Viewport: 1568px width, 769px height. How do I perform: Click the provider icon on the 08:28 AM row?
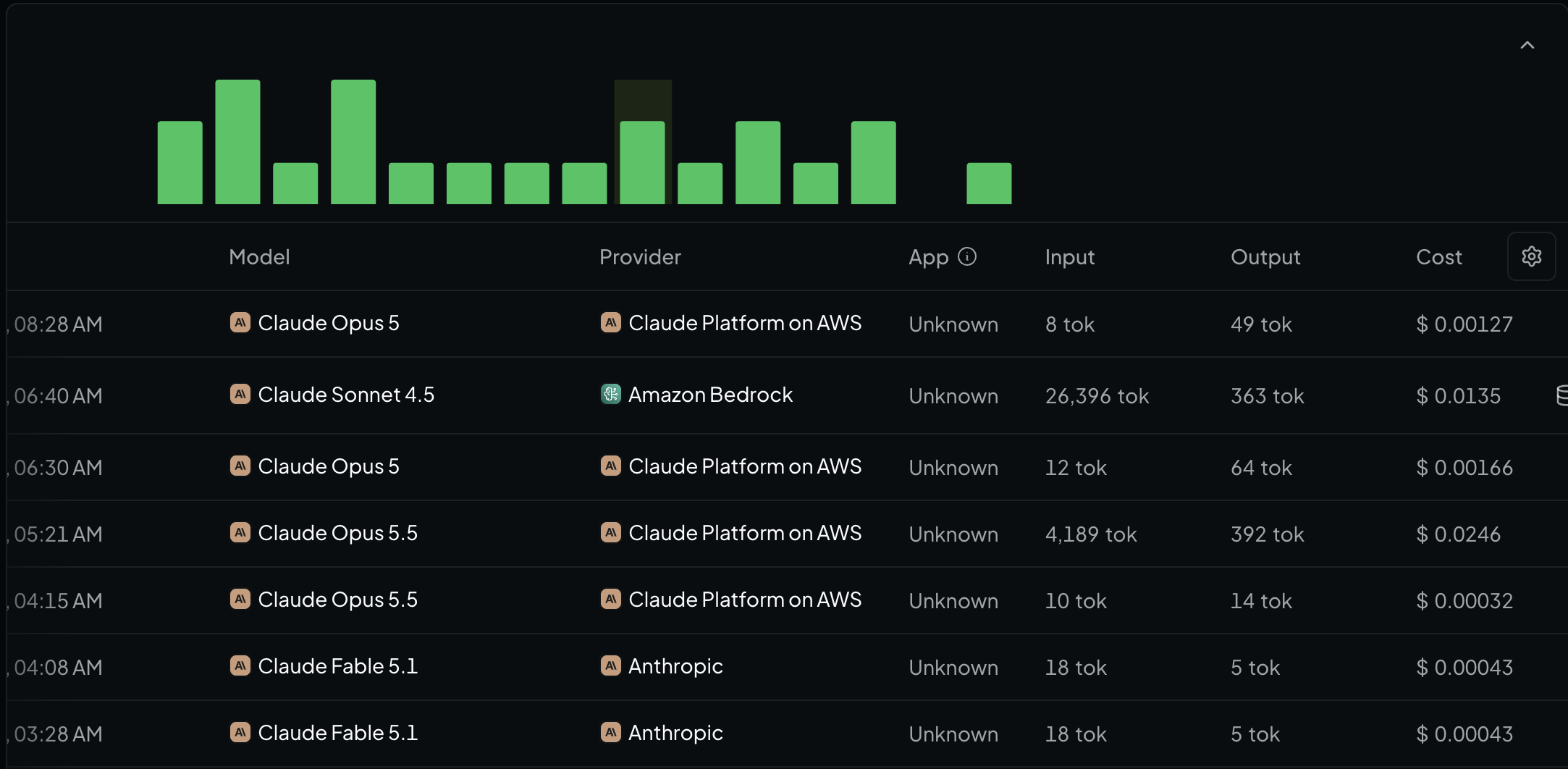(611, 322)
